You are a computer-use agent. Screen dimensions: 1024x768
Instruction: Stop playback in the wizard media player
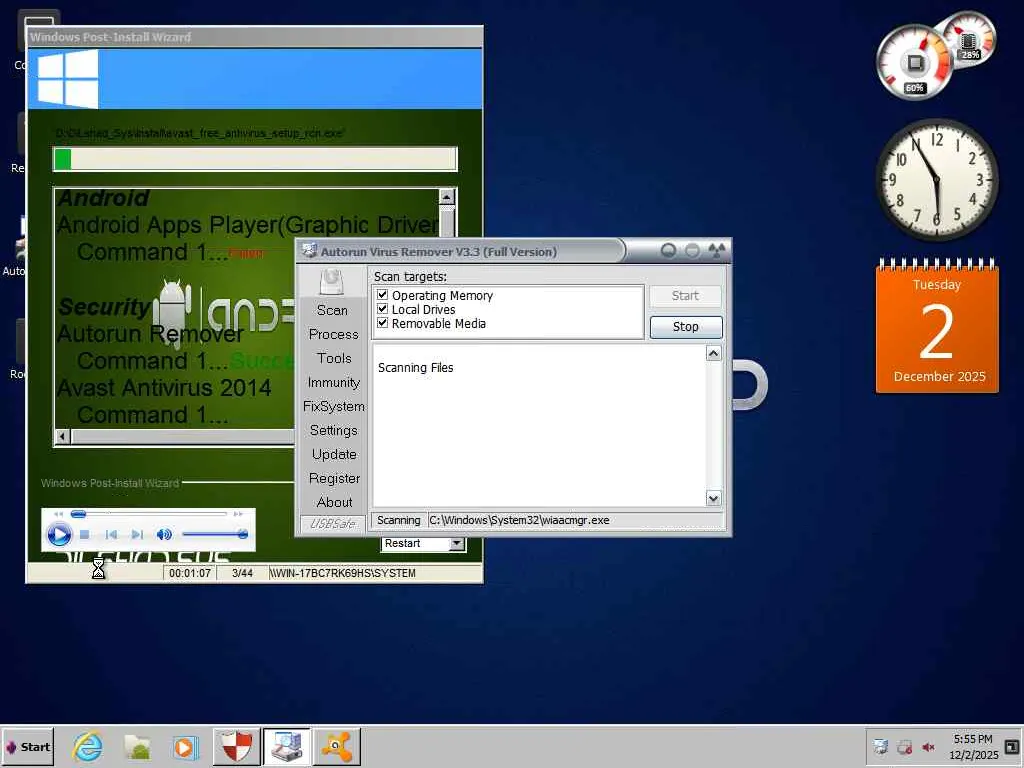[x=84, y=534]
